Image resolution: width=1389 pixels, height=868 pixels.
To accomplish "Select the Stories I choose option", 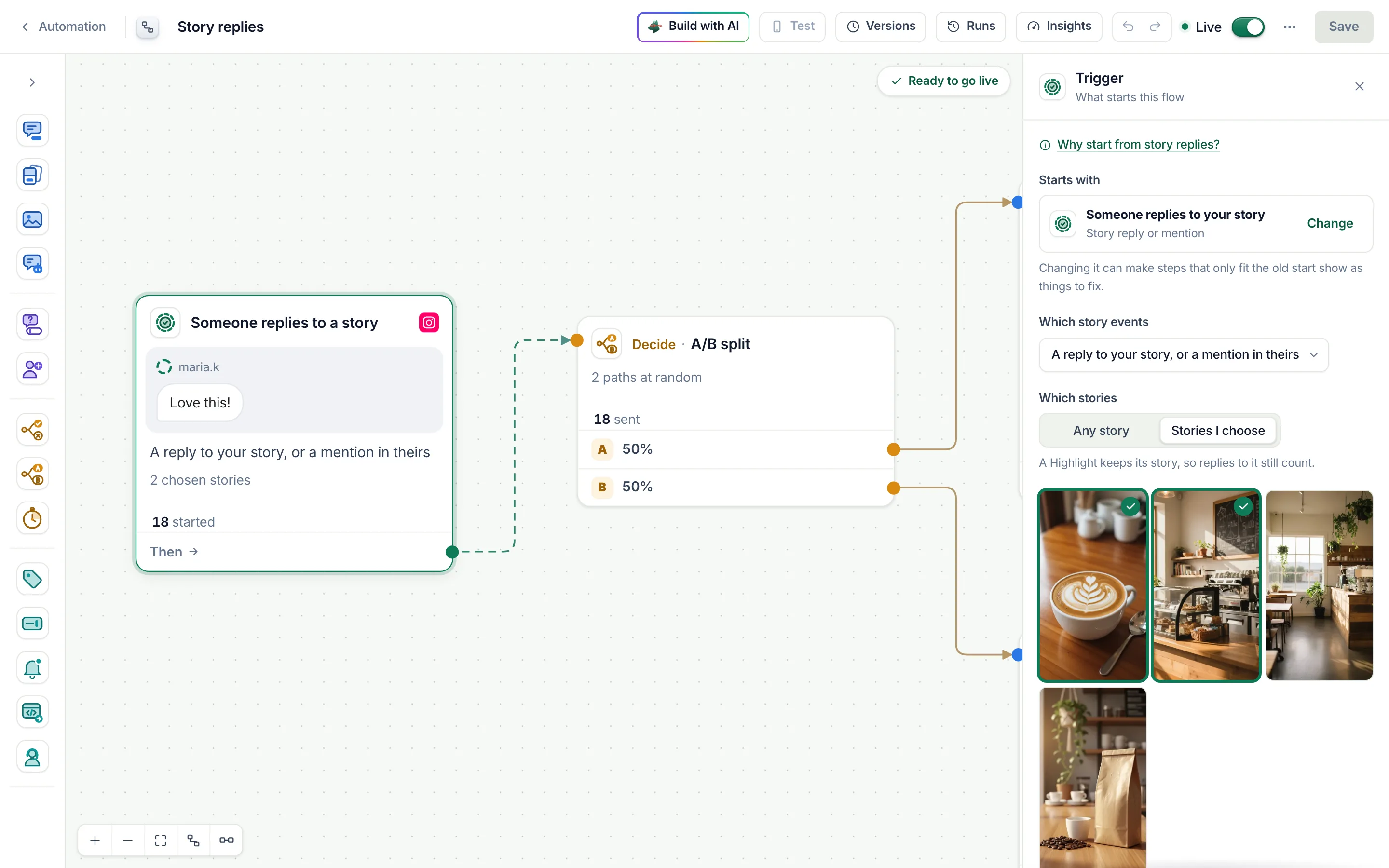I will 1217,431.
